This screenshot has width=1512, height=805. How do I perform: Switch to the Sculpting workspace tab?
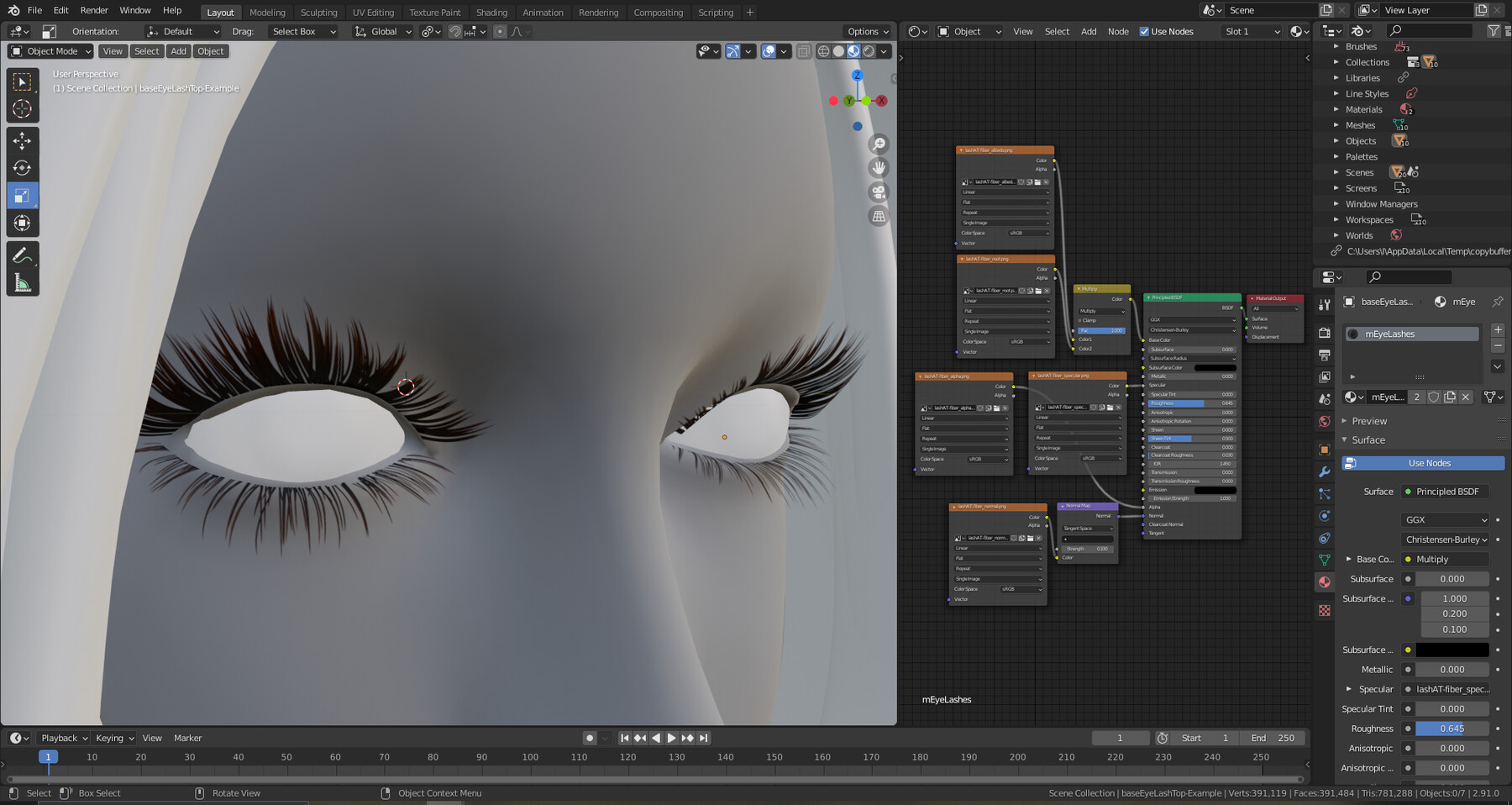tap(318, 13)
